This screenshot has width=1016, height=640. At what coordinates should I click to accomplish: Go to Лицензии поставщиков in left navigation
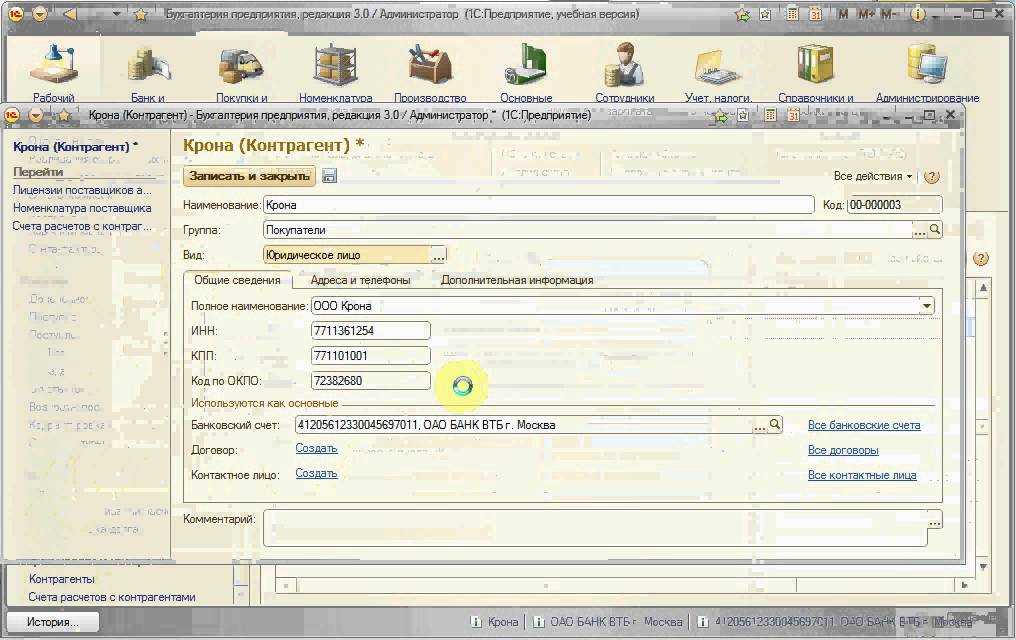pos(82,190)
